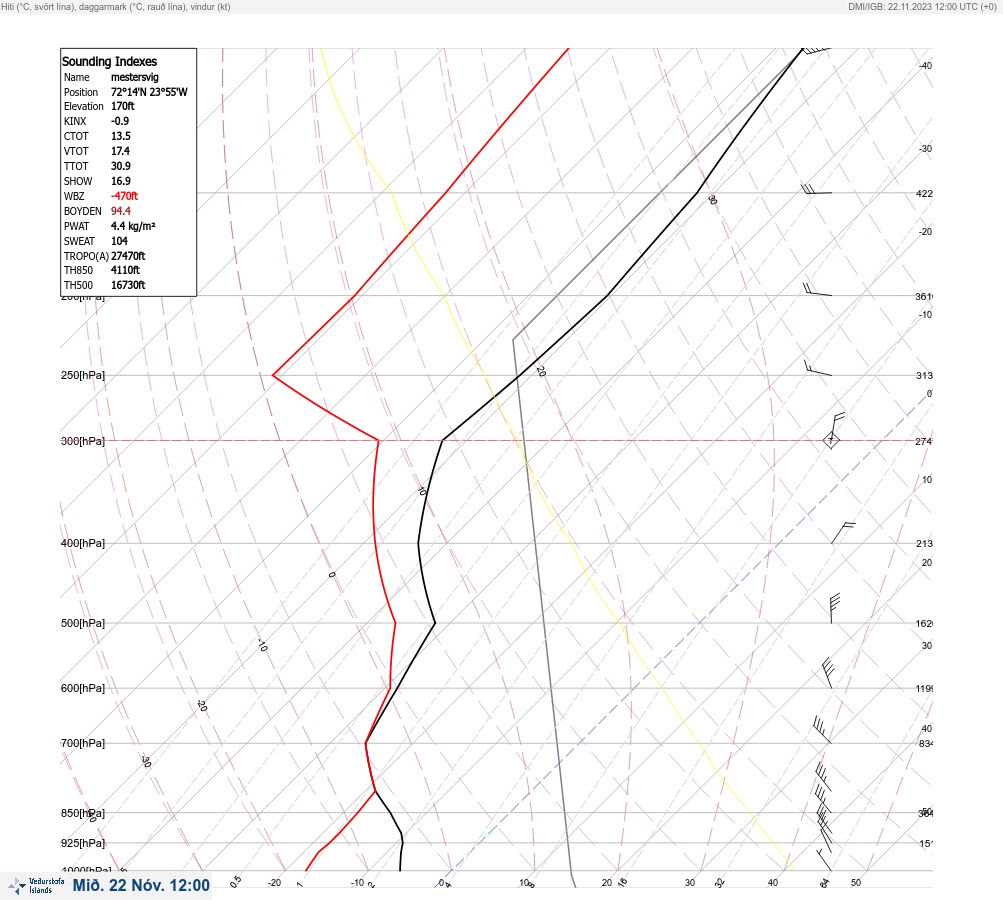The height and width of the screenshot is (900, 1003).
Task: Click the 250[hPa] pressure label
Action: pyautogui.click(x=83, y=375)
